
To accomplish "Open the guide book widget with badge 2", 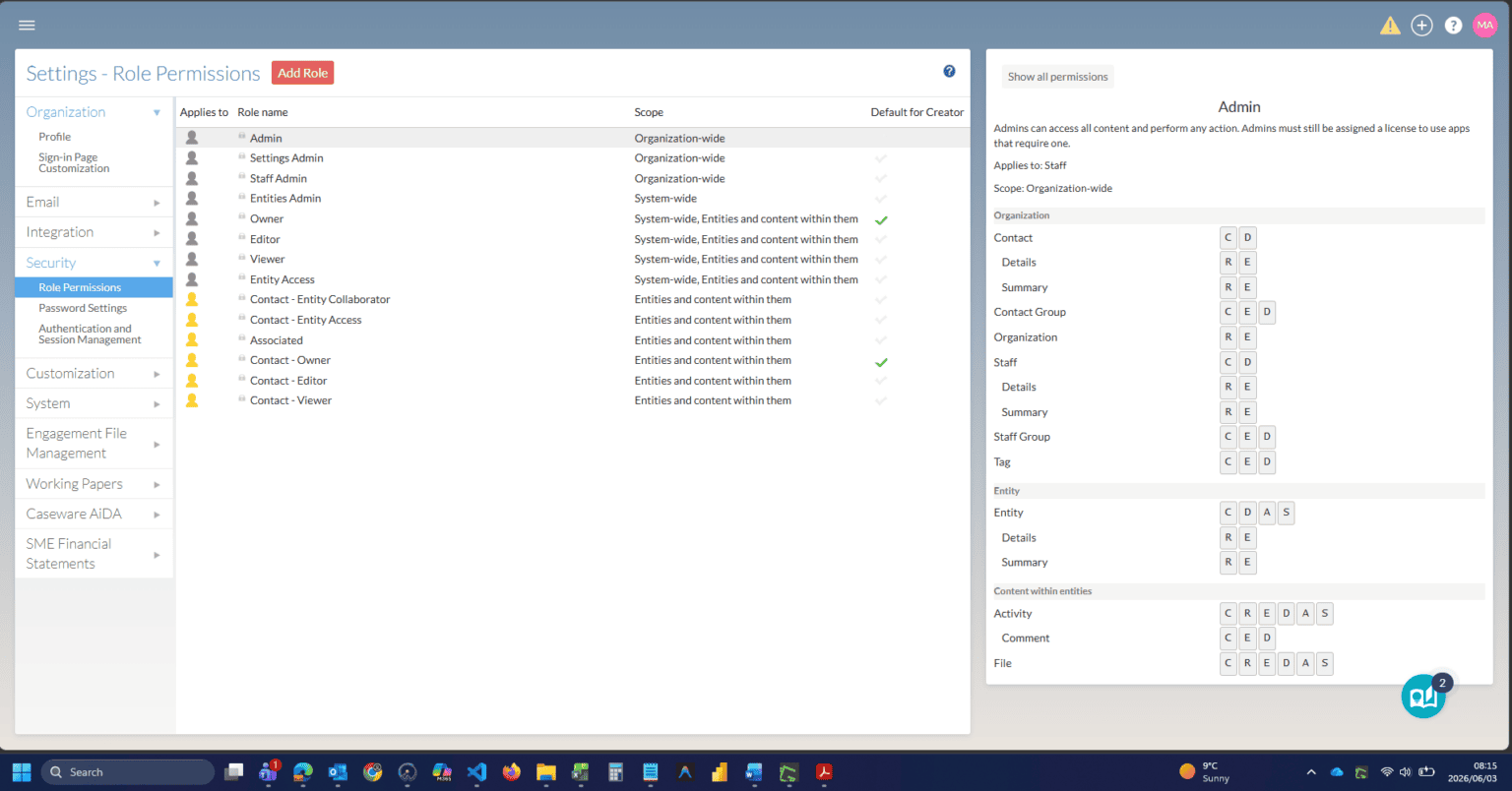I will (x=1423, y=697).
